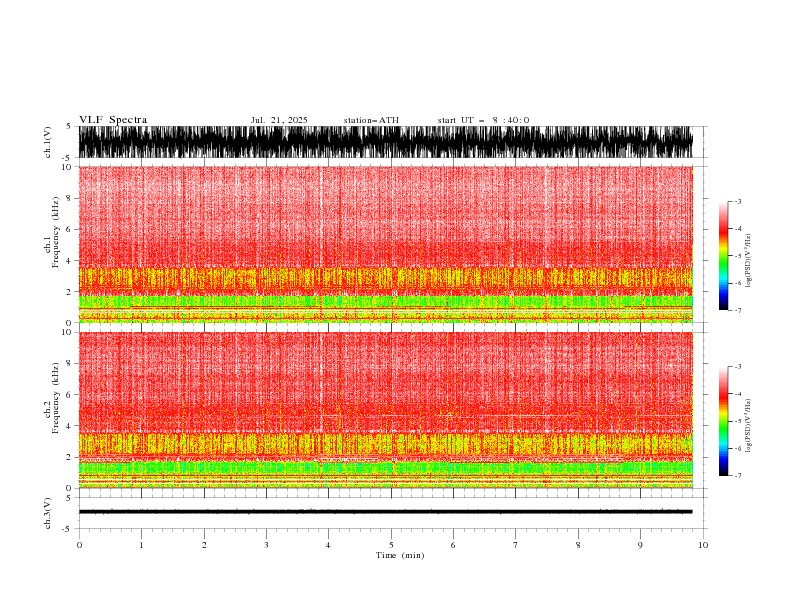Click time-axis tick label "2"

pyautogui.click(x=204, y=545)
